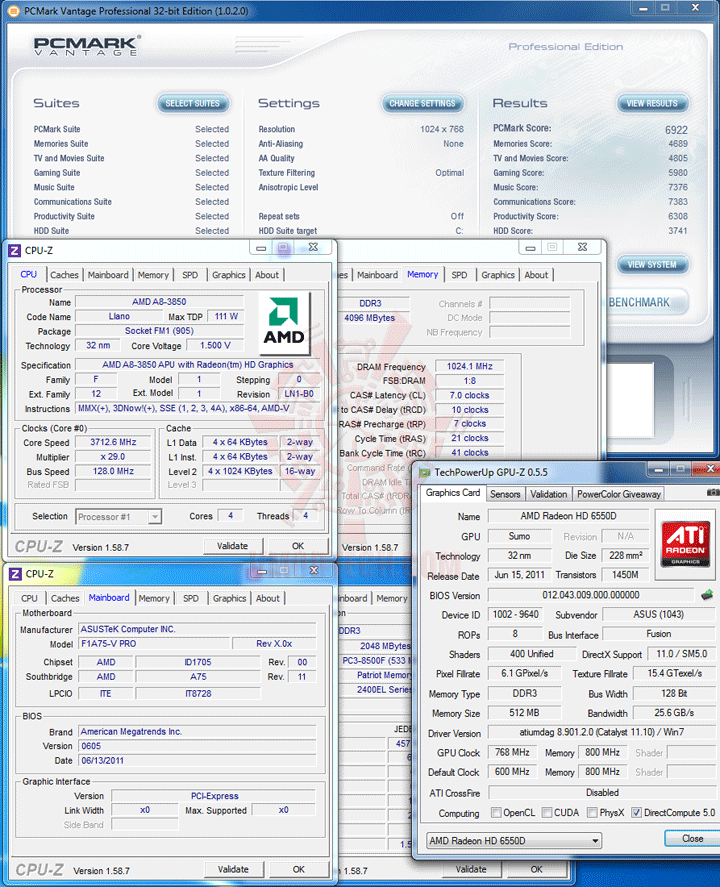Viewport: 720px width, 887px height.
Task: Toggle the CUDA checkbox
Action: (547, 812)
